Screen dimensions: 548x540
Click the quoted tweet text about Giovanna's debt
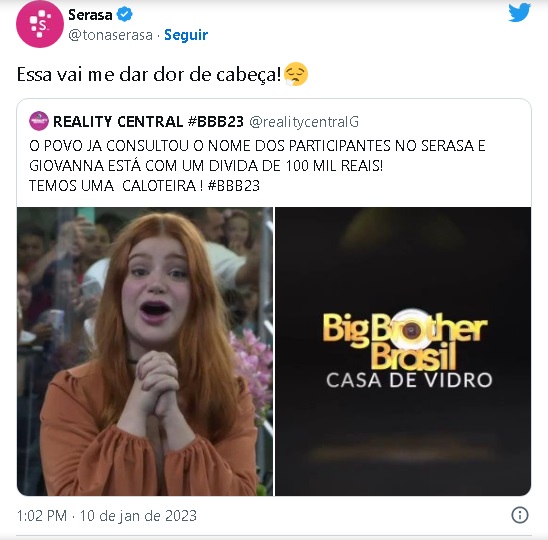257,166
